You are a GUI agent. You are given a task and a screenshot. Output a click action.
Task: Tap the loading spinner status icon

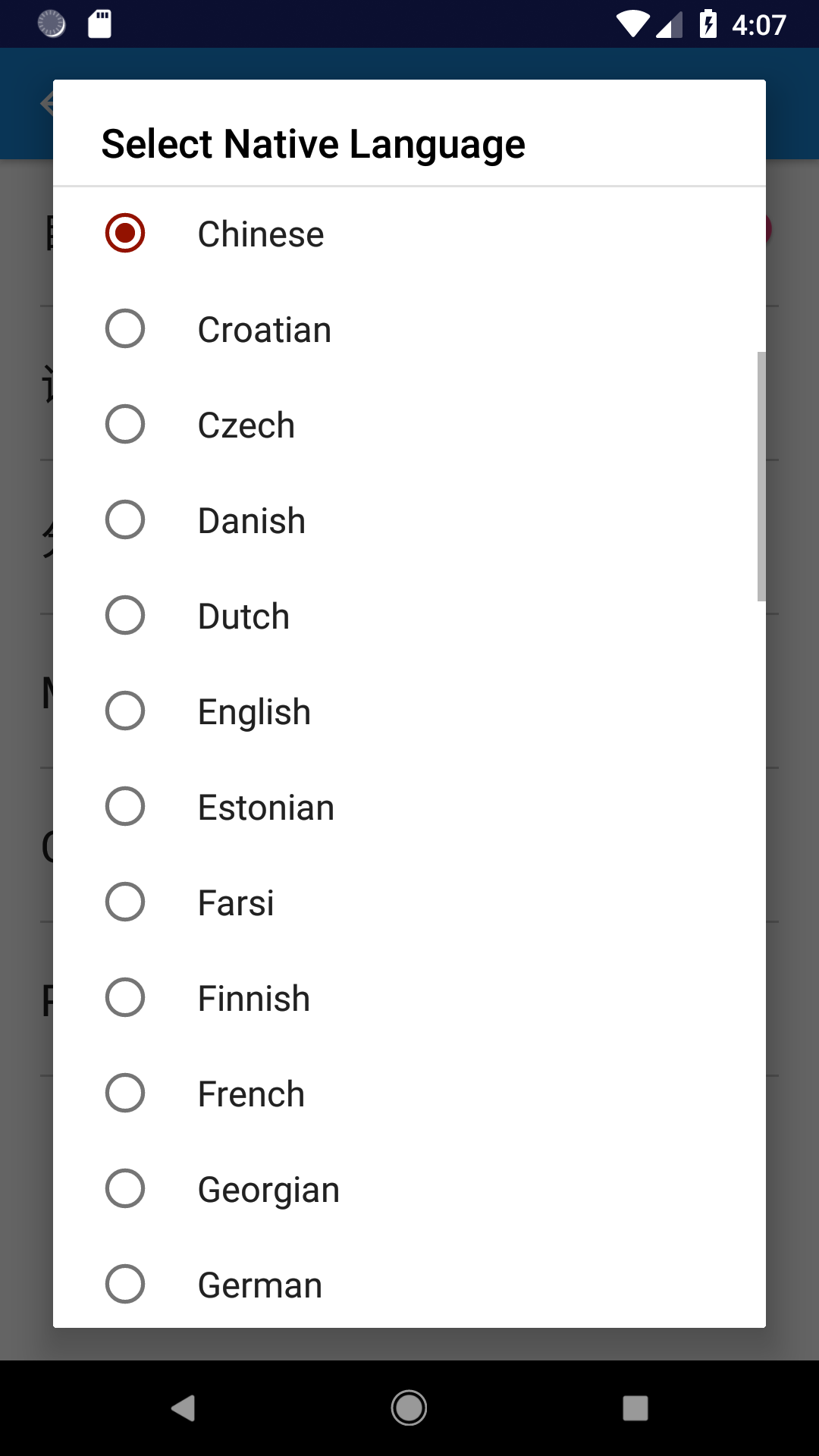52,24
